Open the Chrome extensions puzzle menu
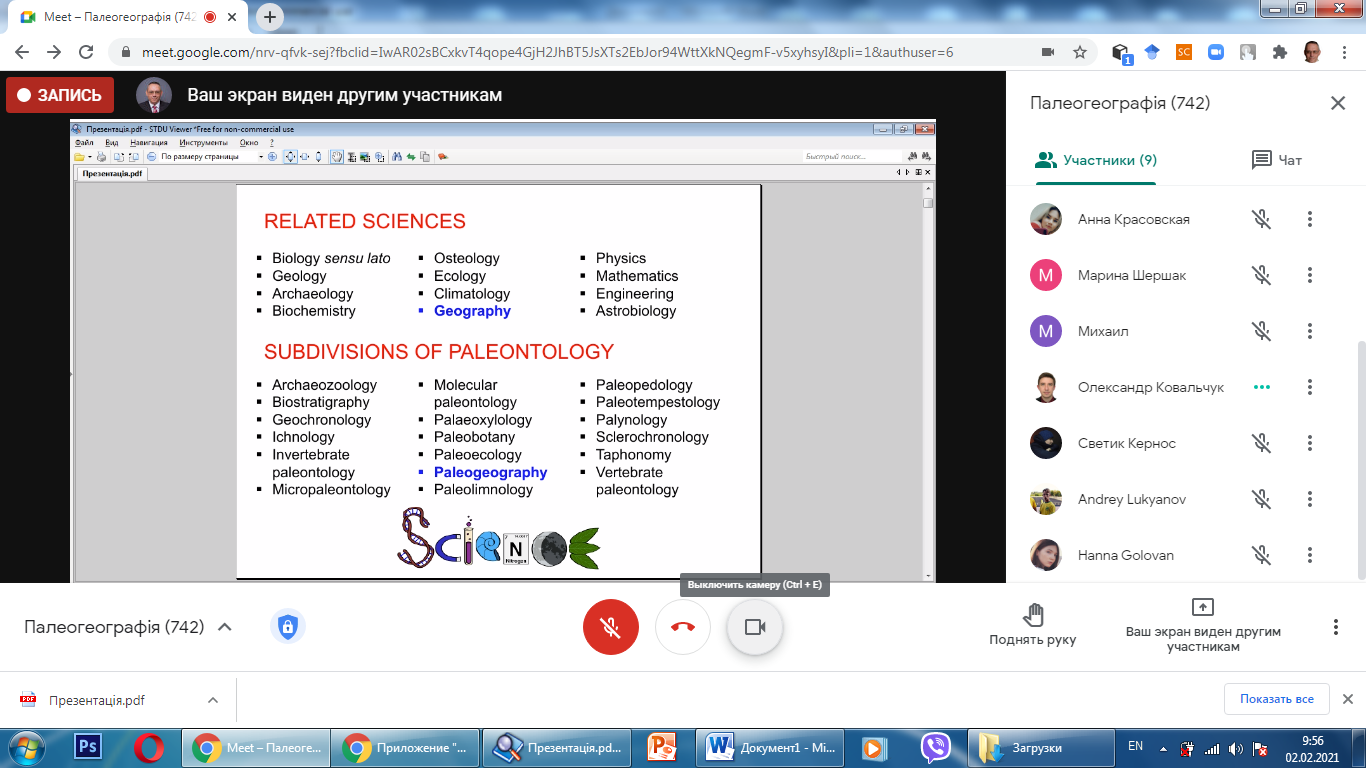 tap(1279, 52)
